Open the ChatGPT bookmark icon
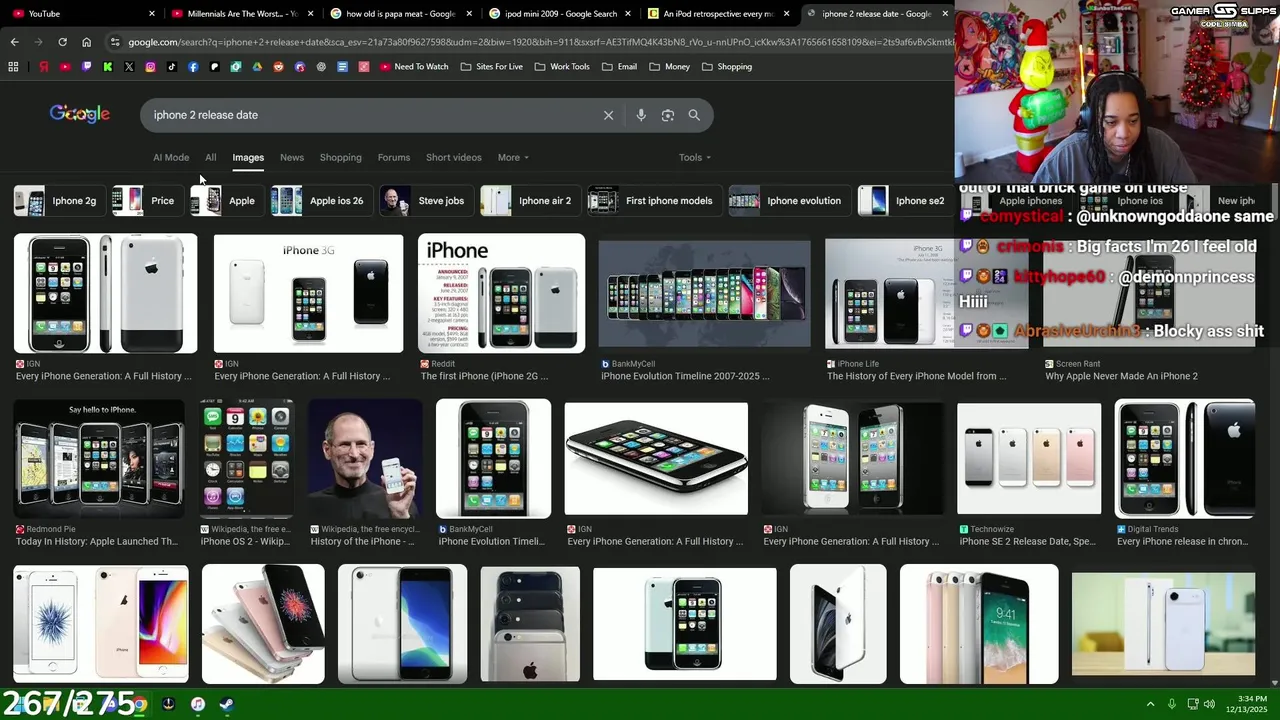Screen dimensions: 1280x720 coord(321,67)
